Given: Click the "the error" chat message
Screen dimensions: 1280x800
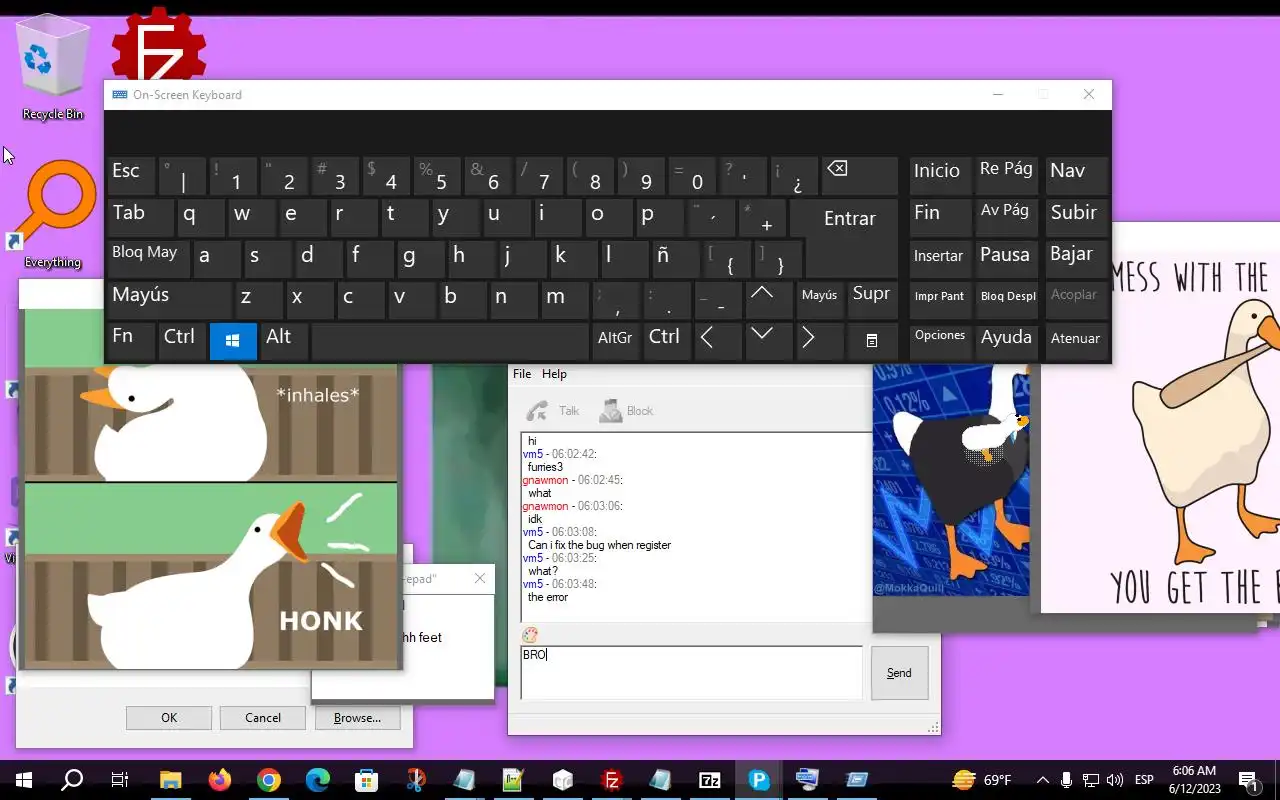Looking at the screenshot, I should 547,597.
